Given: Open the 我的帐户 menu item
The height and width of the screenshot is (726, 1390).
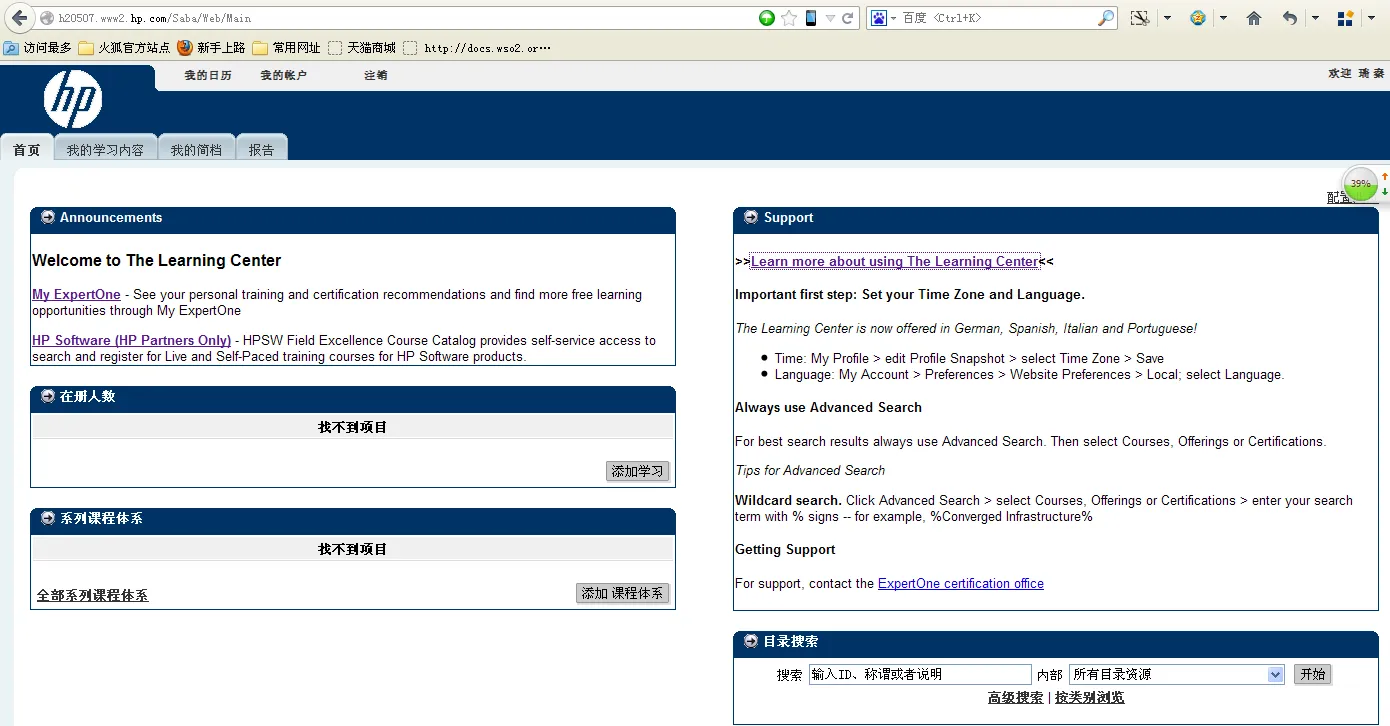Looking at the screenshot, I should click(284, 75).
